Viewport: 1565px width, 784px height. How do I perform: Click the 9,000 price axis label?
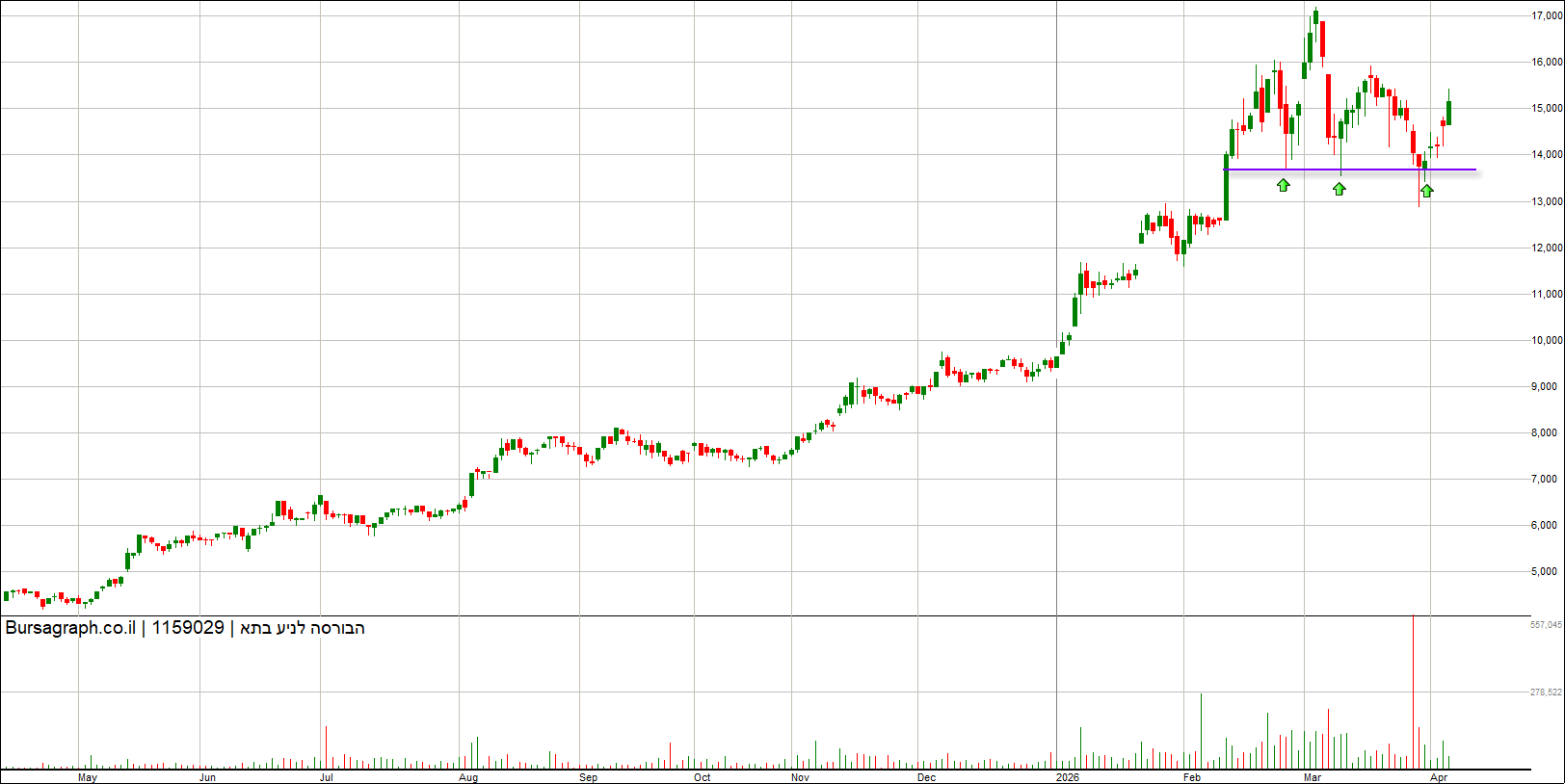tap(1544, 386)
